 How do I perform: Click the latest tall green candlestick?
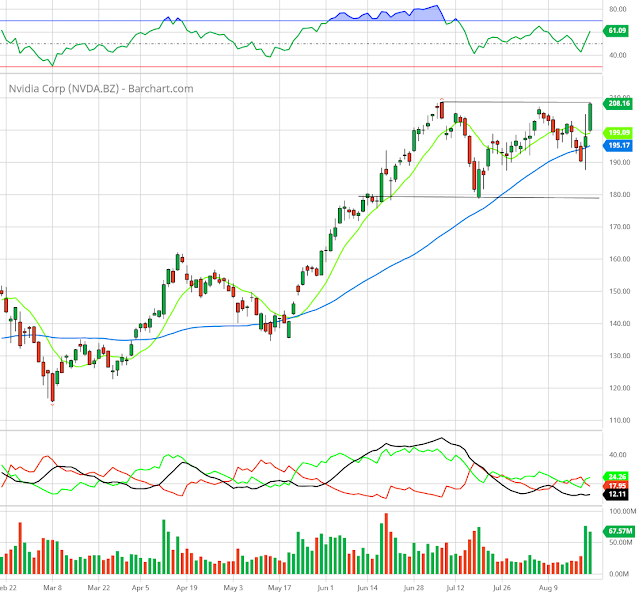pyautogui.click(x=590, y=117)
